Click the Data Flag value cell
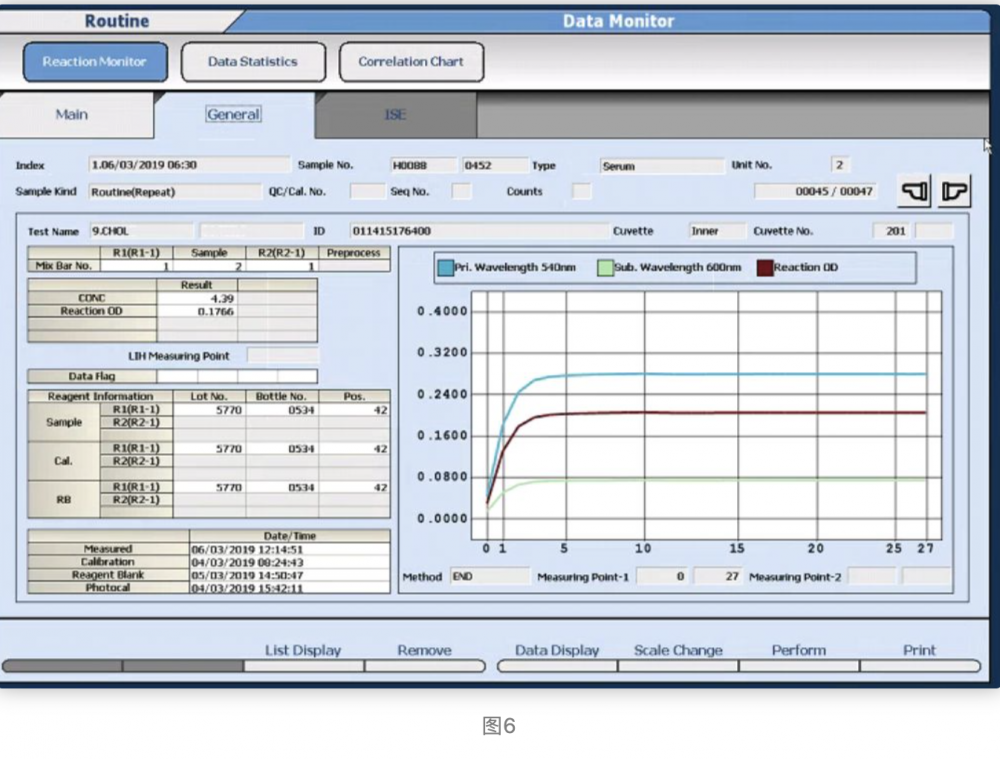1000x759 pixels. tap(237, 376)
